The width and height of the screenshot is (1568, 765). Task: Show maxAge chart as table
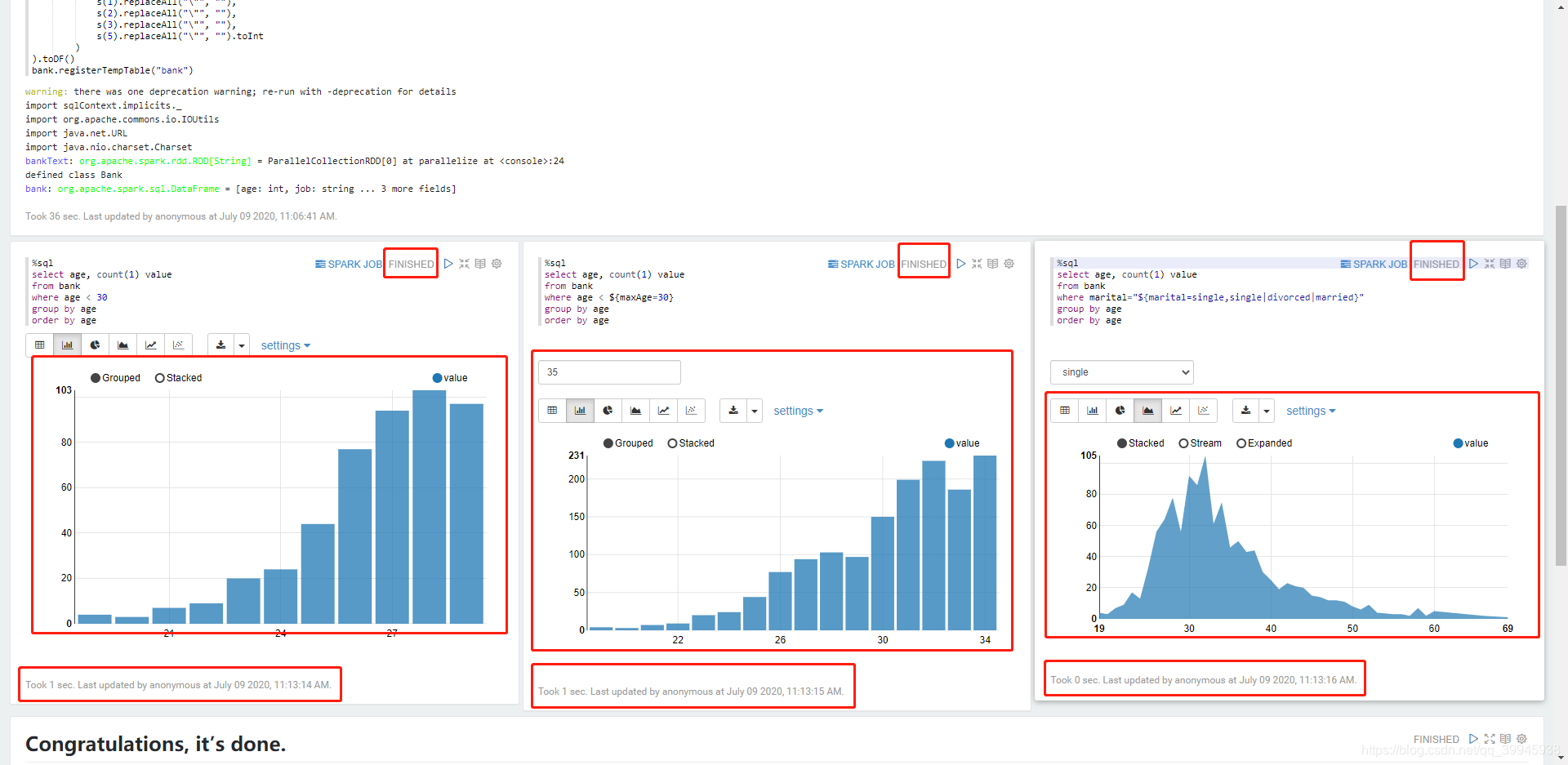pyautogui.click(x=552, y=411)
